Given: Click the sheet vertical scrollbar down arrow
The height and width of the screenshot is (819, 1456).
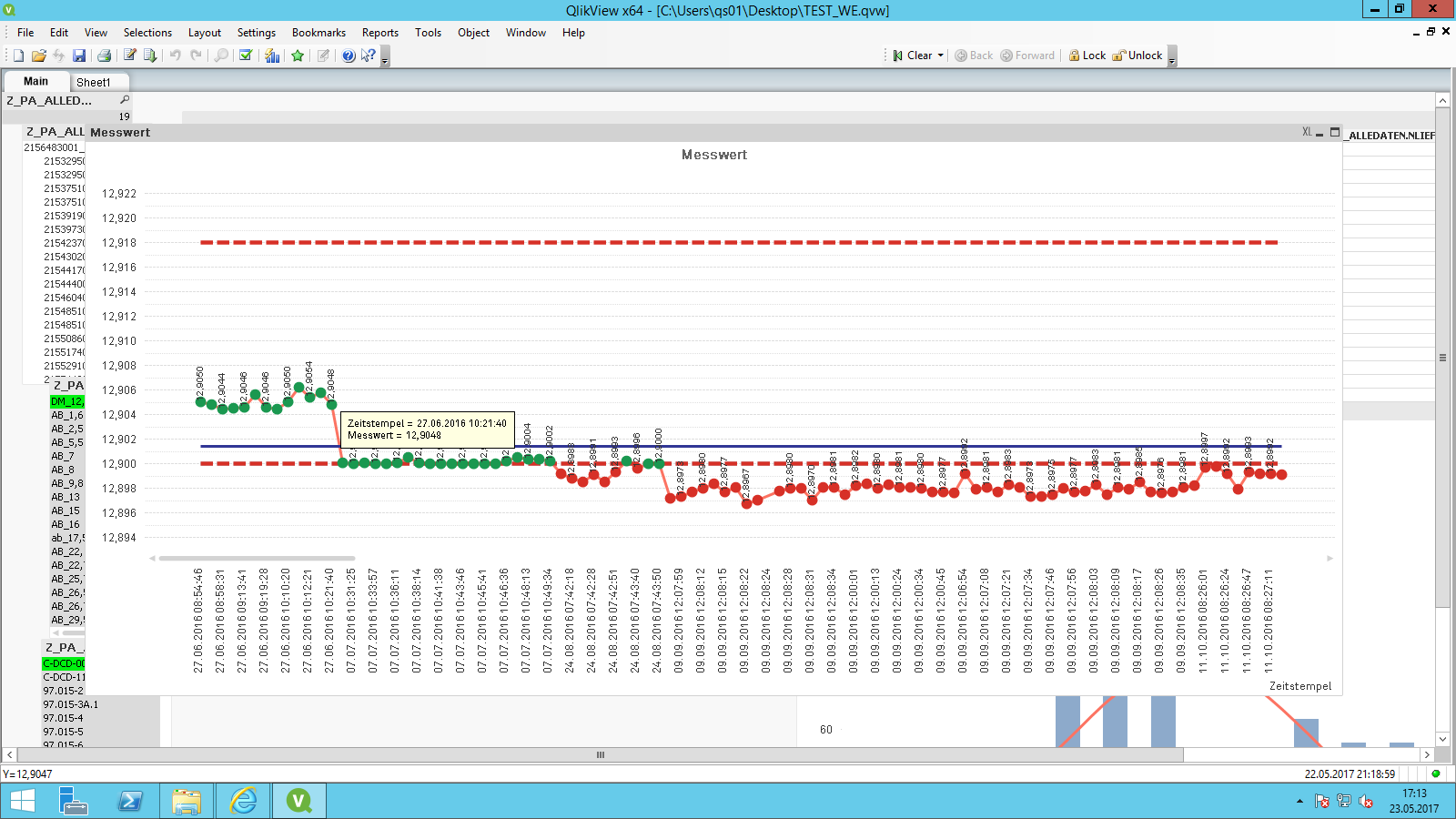Looking at the screenshot, I should pyautogui.click(x=1442, y=739).
